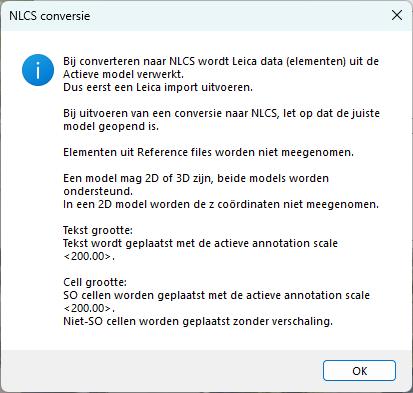Click the line 'Niet-SO cellen worden geplaatst zonder verschaling.'
The image size is (413, 393).
point(198,321)
